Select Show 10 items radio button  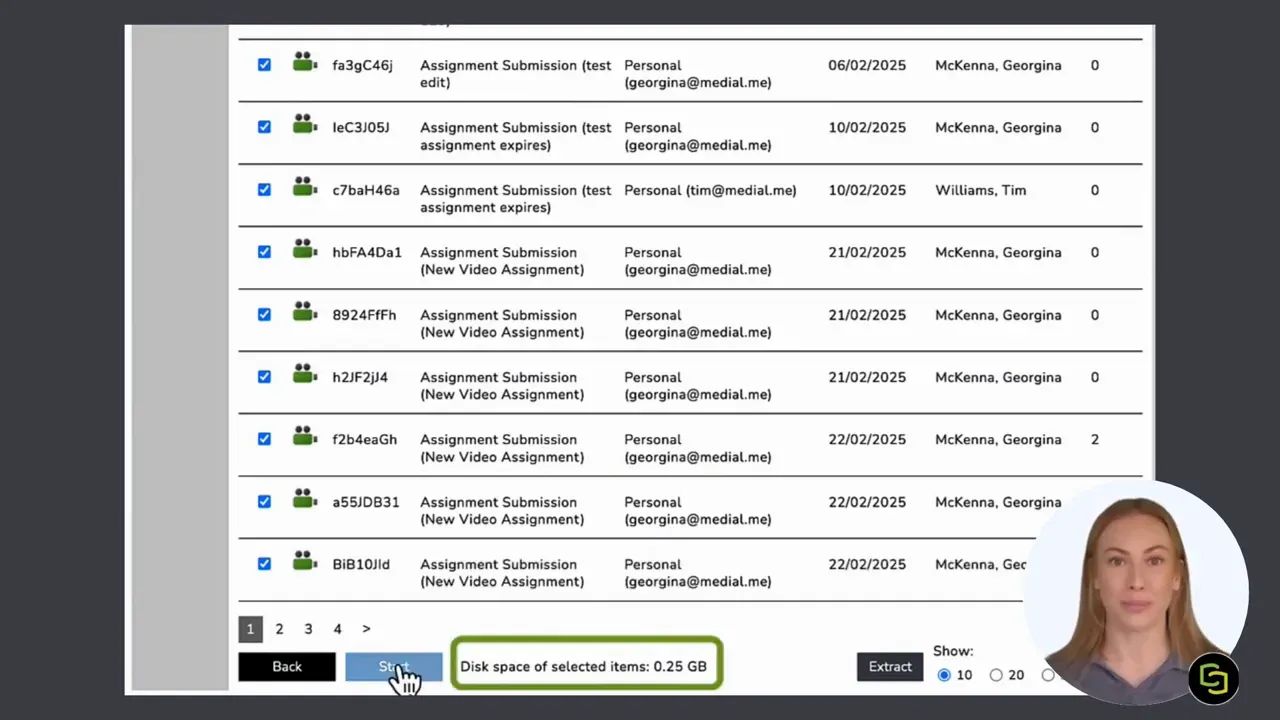point(944,675)
